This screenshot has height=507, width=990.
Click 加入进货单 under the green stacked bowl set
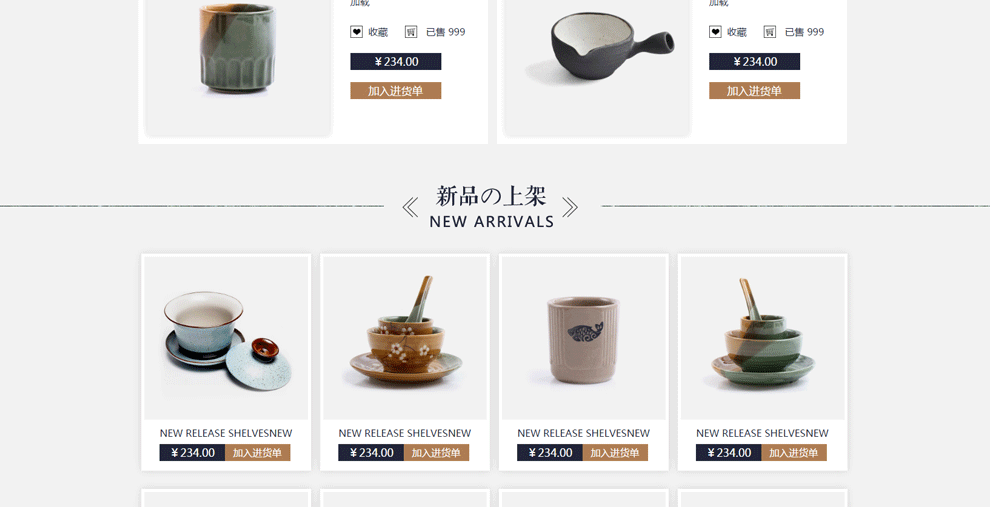point(794,453)
